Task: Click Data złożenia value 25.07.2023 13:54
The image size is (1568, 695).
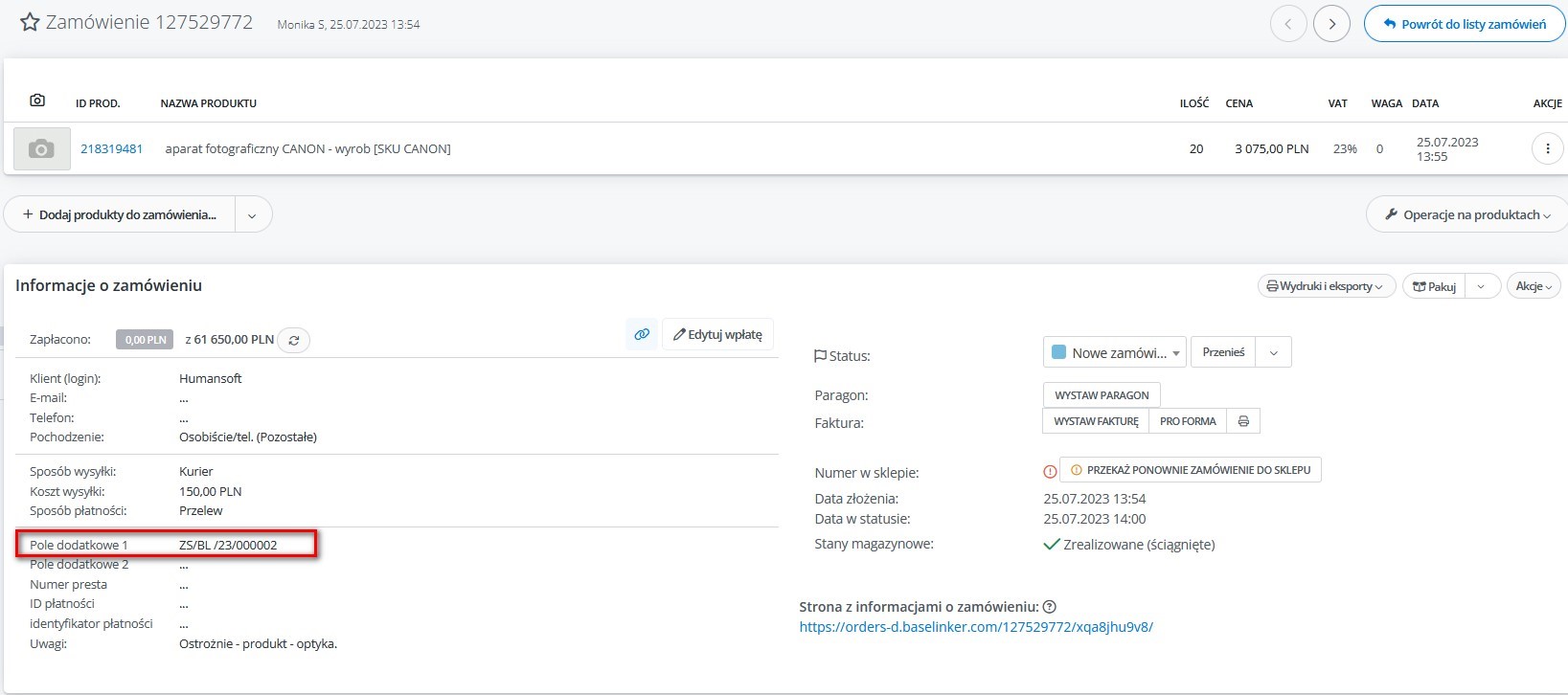Action: click(x=1095, y=499)
